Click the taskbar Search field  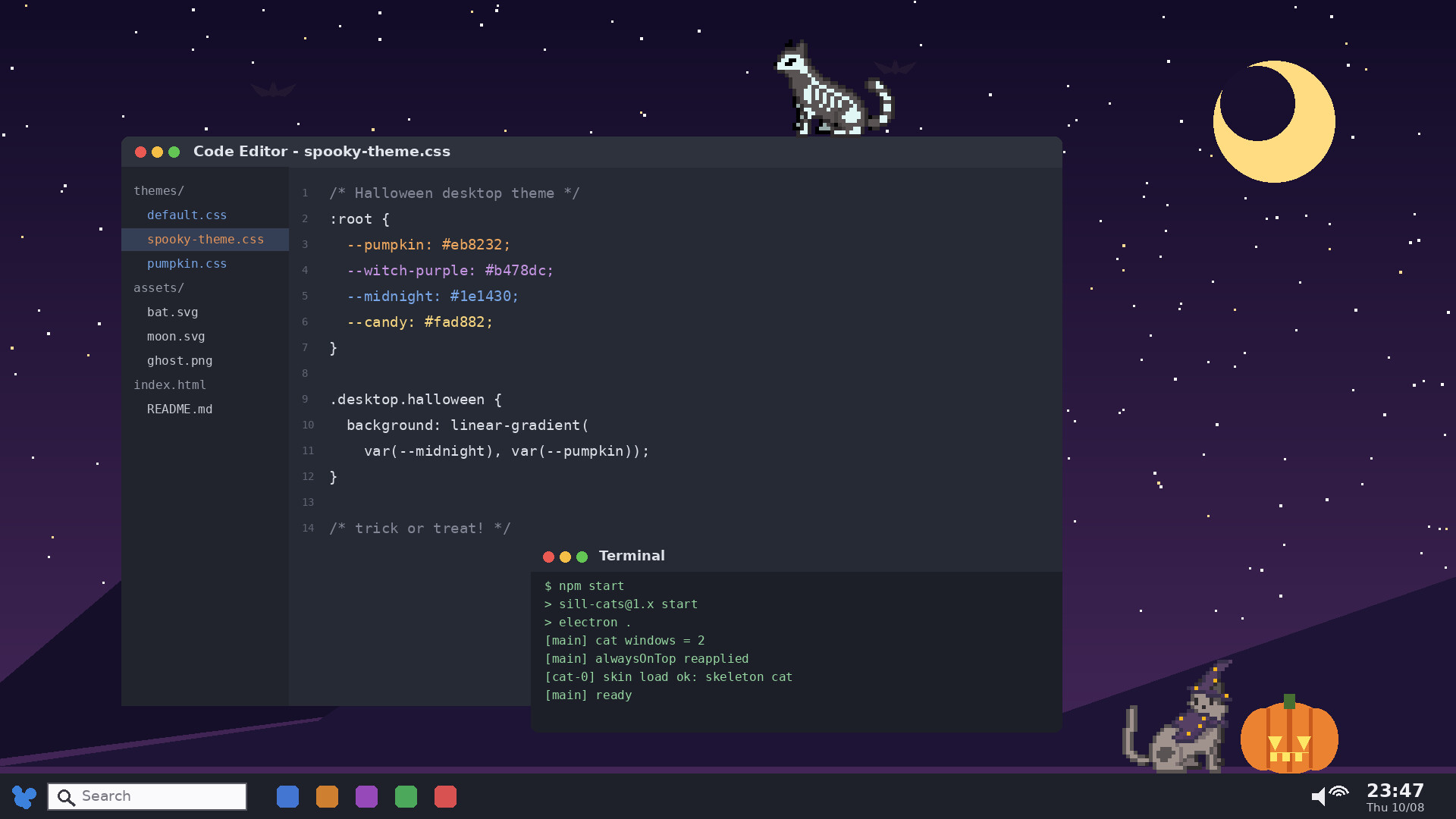coord(147,796)
